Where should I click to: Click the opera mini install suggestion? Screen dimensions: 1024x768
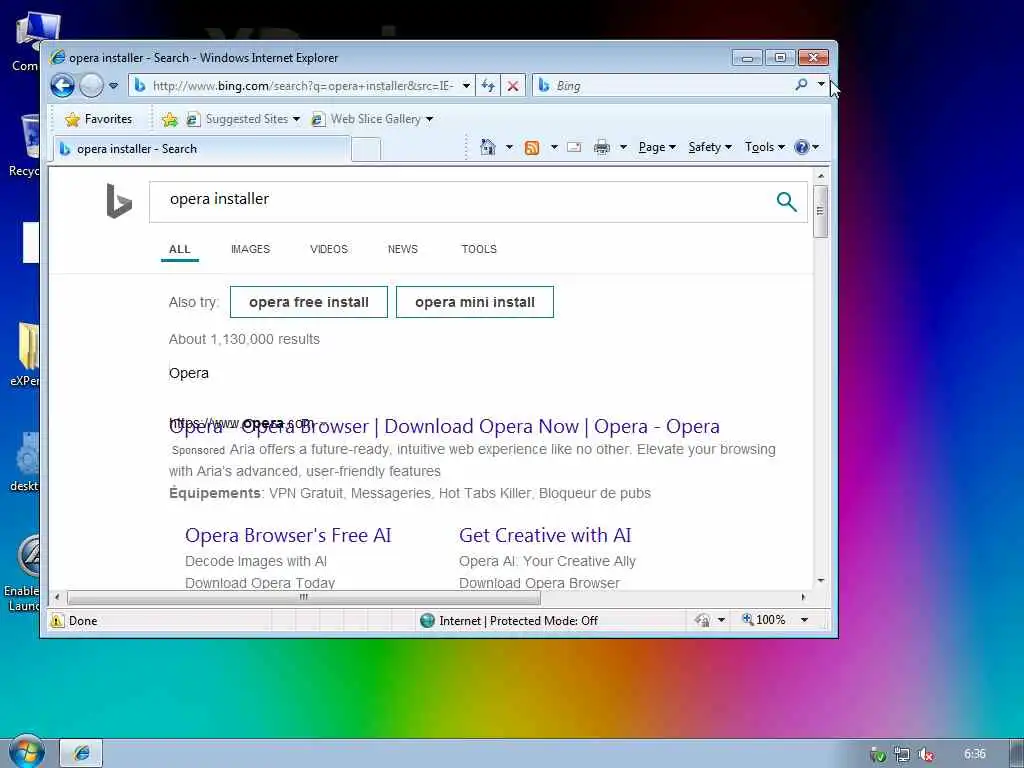click(x=475, y=302)
